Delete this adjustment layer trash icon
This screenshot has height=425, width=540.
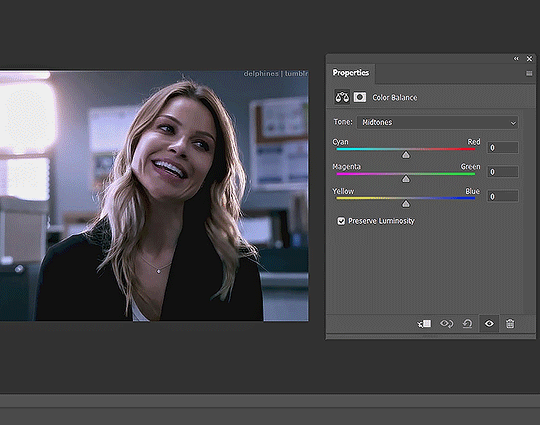pyautogui.click(x=510, y=324)
